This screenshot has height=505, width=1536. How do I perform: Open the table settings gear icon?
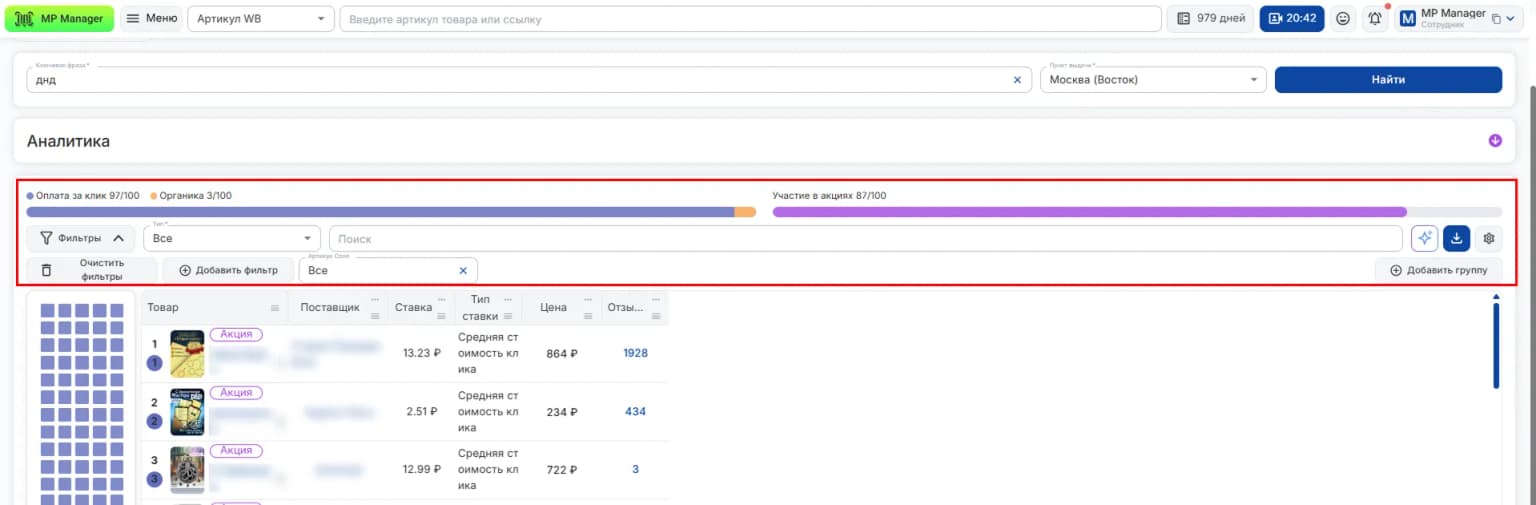pos(1489,238)
